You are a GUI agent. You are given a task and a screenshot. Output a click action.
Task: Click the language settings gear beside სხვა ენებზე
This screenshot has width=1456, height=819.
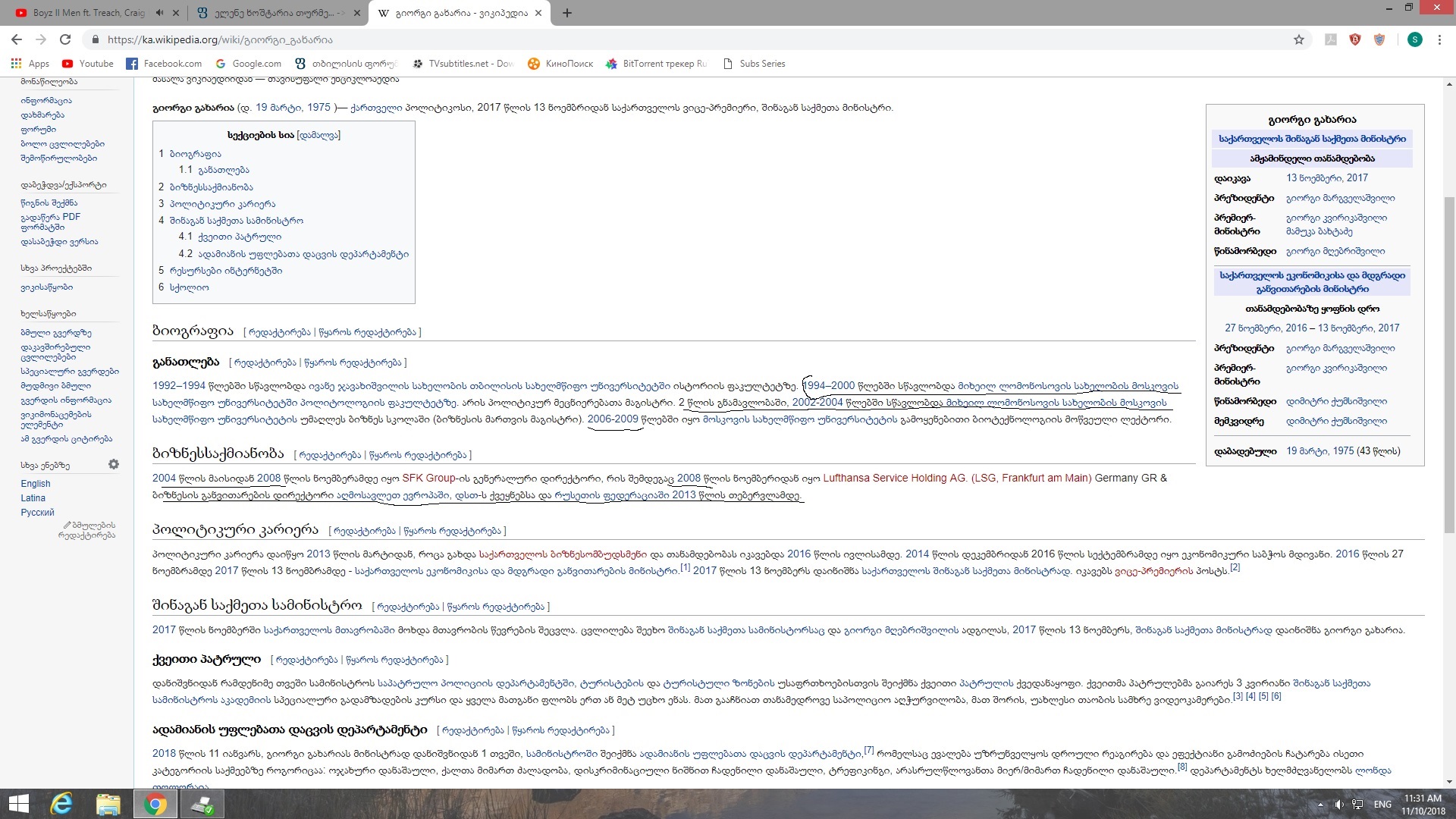coord(114,465)
